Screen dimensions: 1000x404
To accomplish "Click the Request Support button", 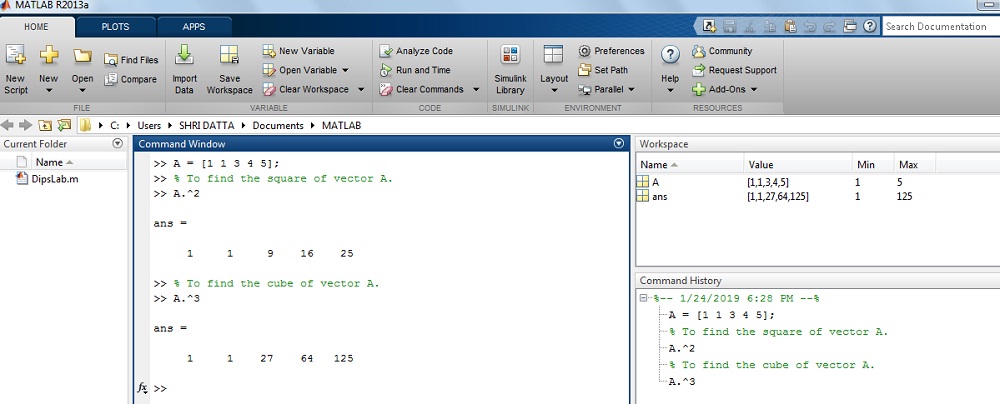I will [741, 70].
